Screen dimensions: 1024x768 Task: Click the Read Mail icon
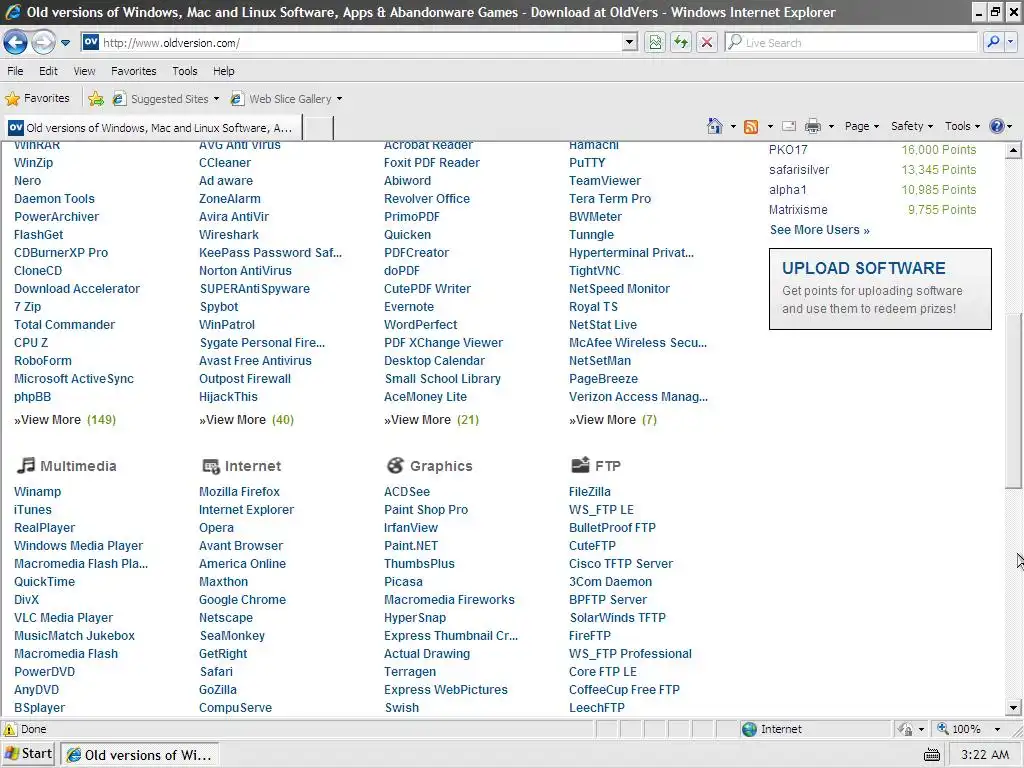[x=789, y=126]
